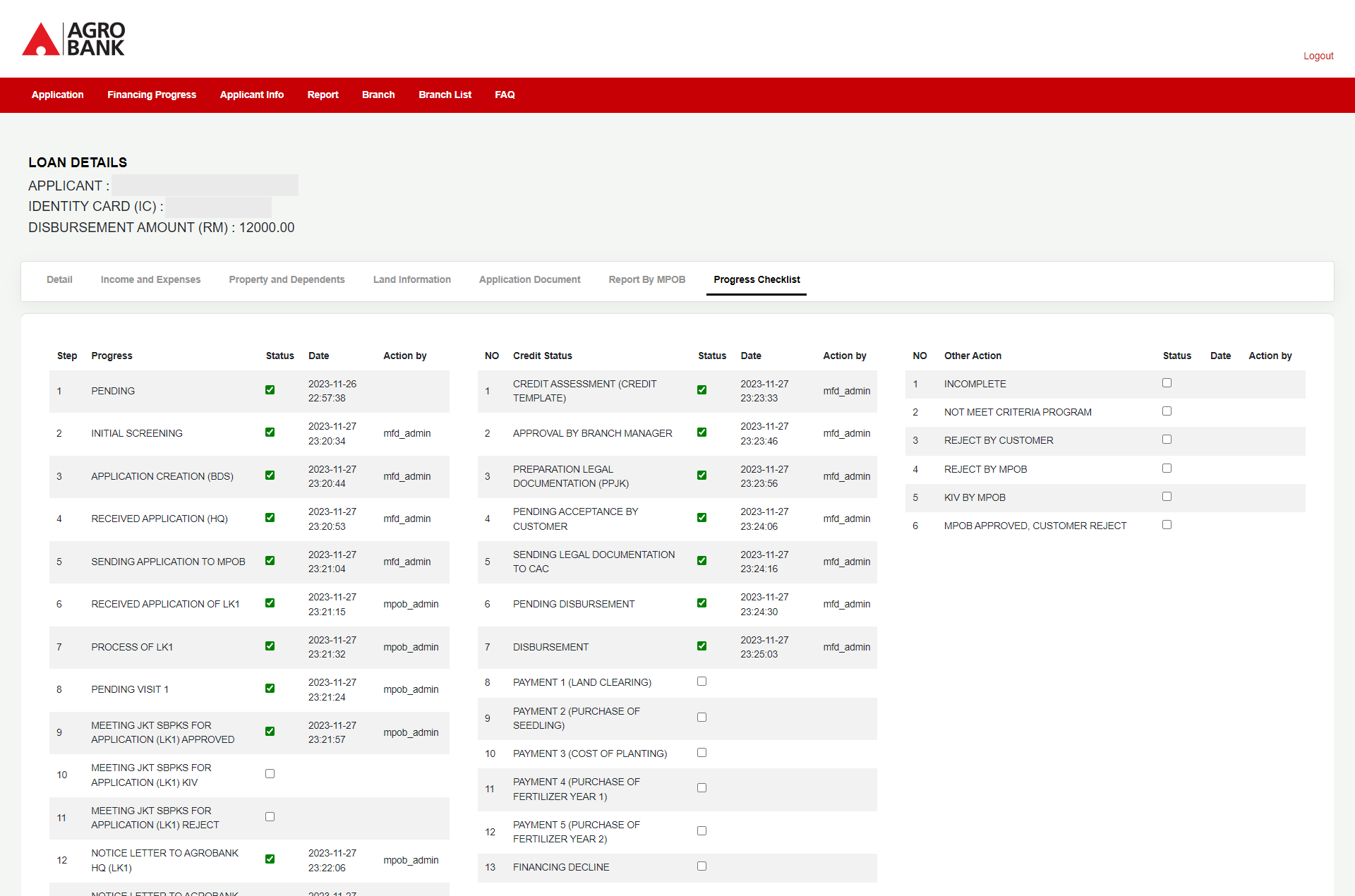1355x896 pixels.
Task: Switch to Report By MPOB tab
Action: click(x=647, y=279)
